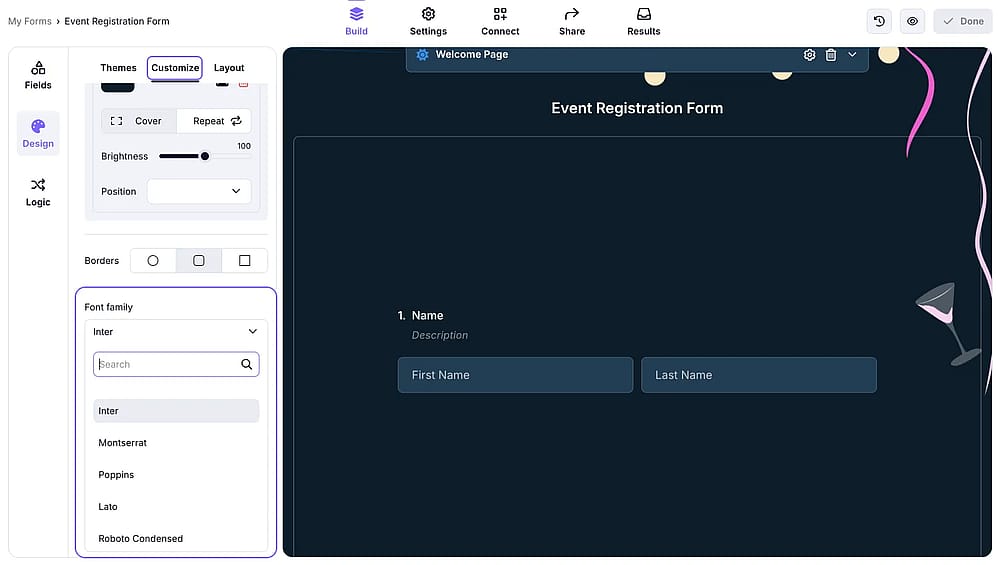
Task: Switch to the Build tab
Action: coord(356,21)
